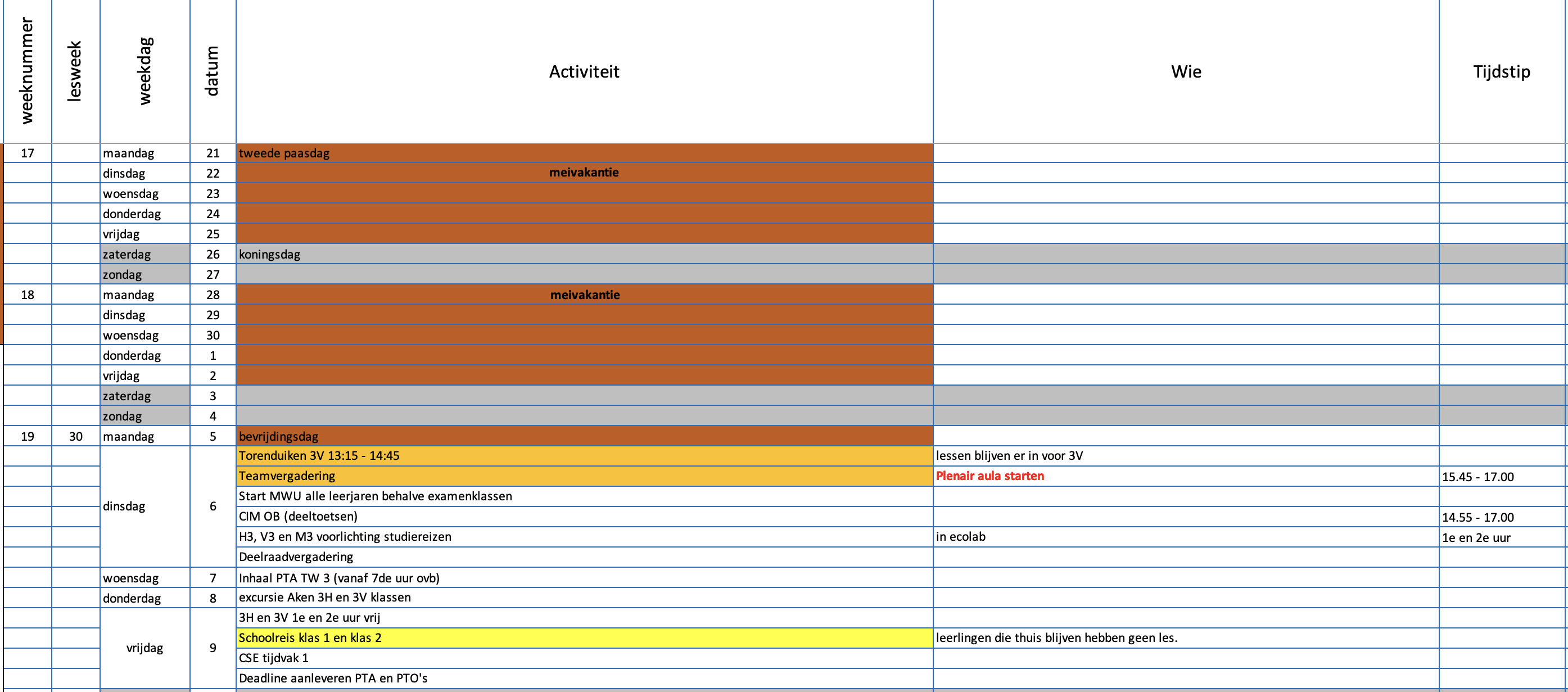The height and width of the screenshot is (692, 1568).
Task: Select the 'zondag' cell for date 27
Action: click(145, 274)
